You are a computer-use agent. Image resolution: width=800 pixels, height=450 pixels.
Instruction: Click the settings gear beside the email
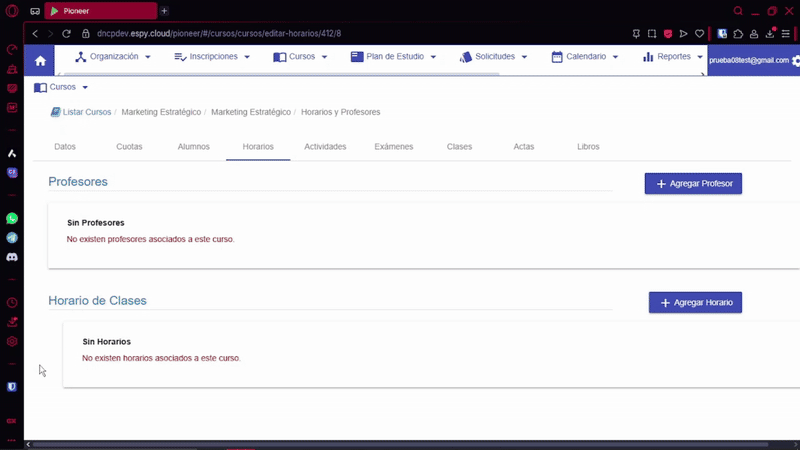[795, 61]
